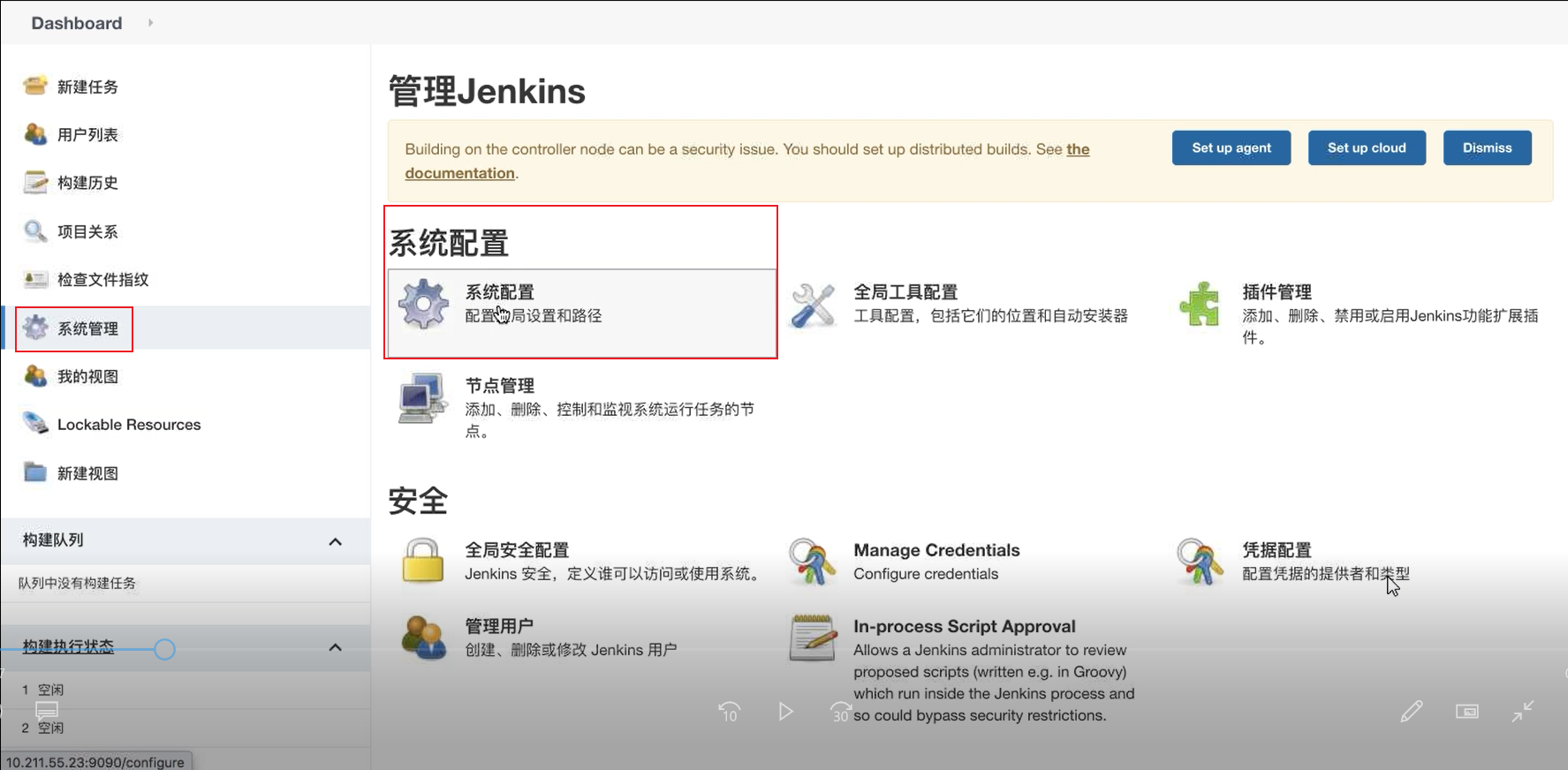
Task: Click the 系统配置 large gear icon
Action: click(x=423, y=304)
